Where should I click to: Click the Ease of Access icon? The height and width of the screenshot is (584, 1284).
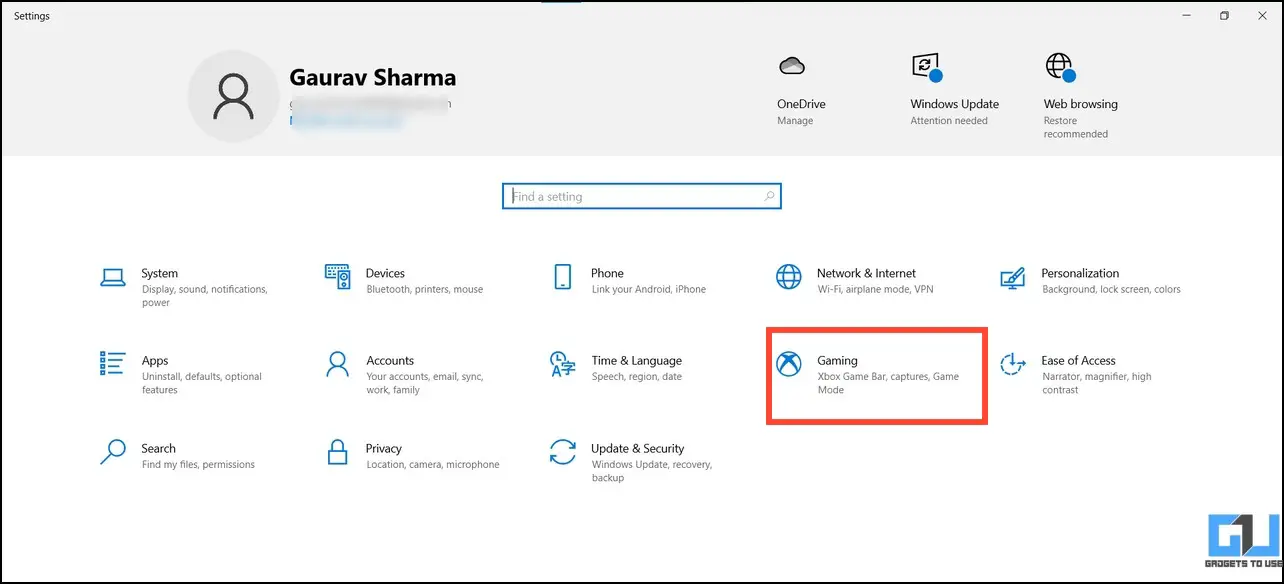[1013, 364]
